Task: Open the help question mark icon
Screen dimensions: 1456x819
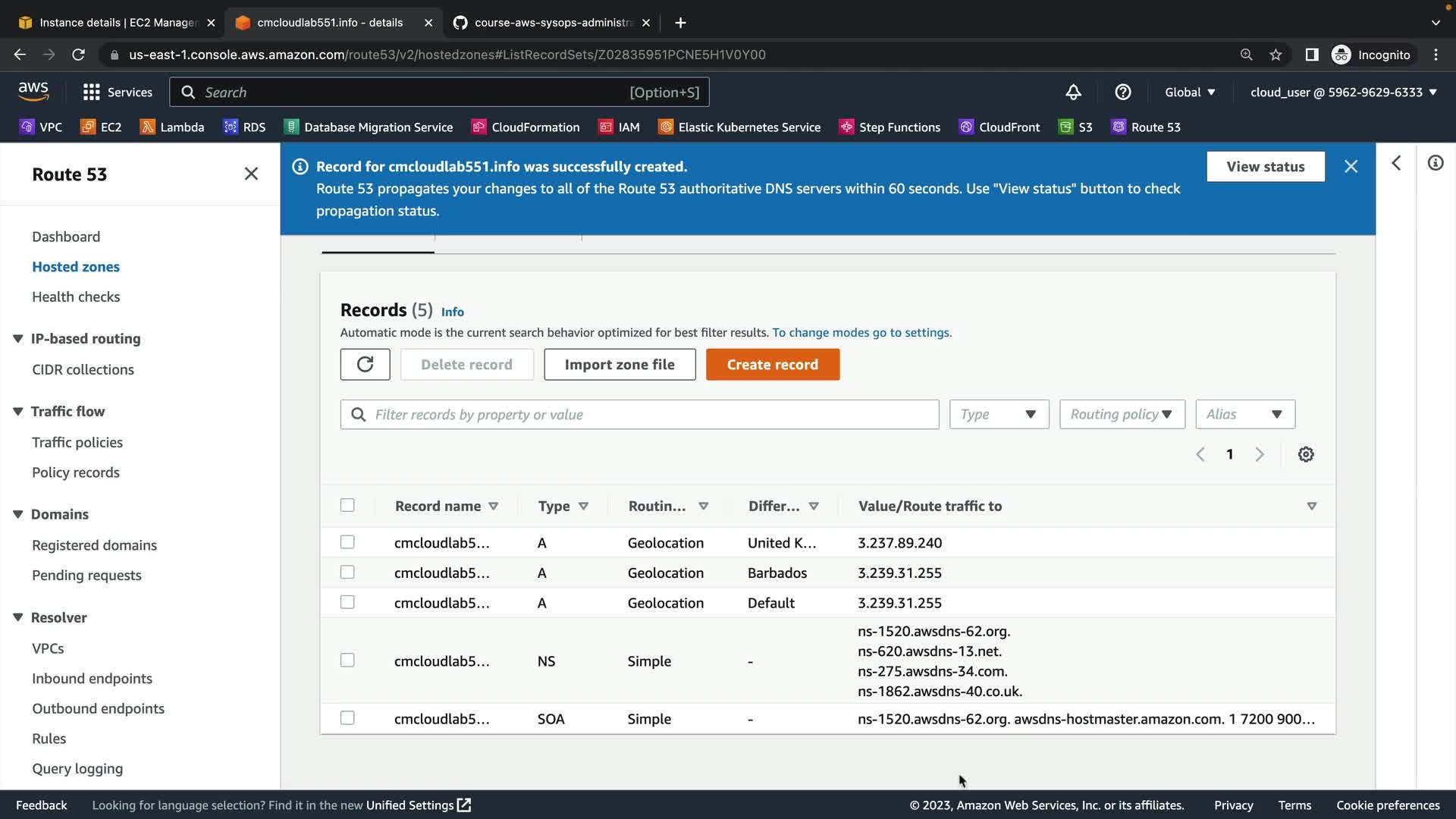Action: tap(1122, 93)
